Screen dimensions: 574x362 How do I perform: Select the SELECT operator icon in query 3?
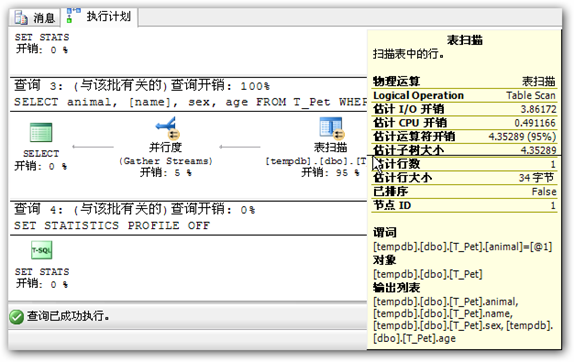[41, 132]
